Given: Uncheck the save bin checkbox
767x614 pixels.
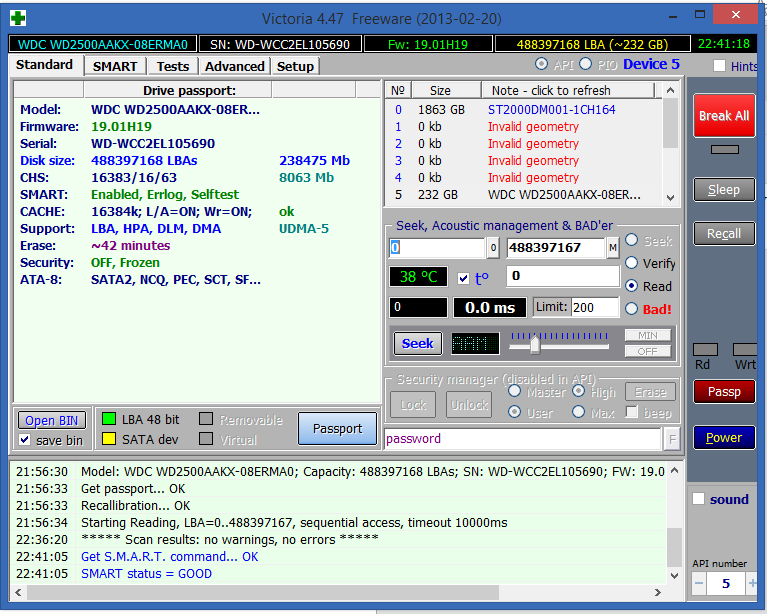Looking at the screenshot, I should [x=25, y=440].
